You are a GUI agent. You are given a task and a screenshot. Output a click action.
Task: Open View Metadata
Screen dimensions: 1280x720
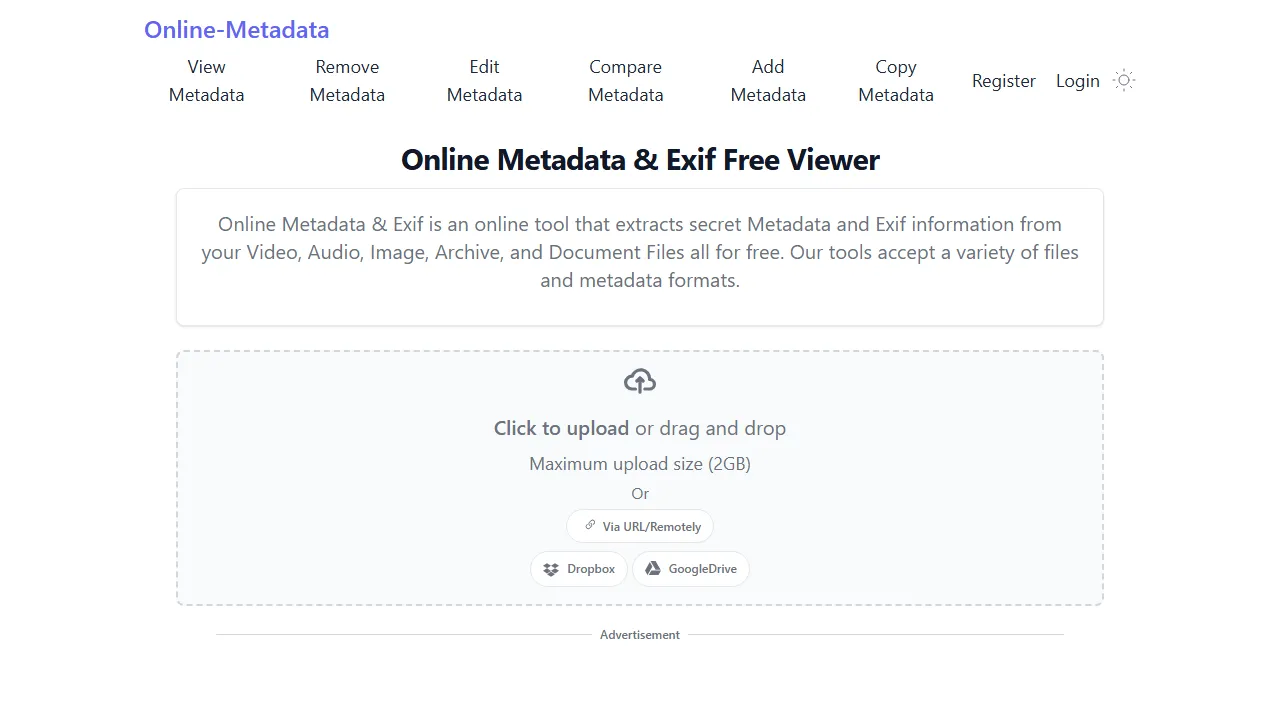point(206,80)
